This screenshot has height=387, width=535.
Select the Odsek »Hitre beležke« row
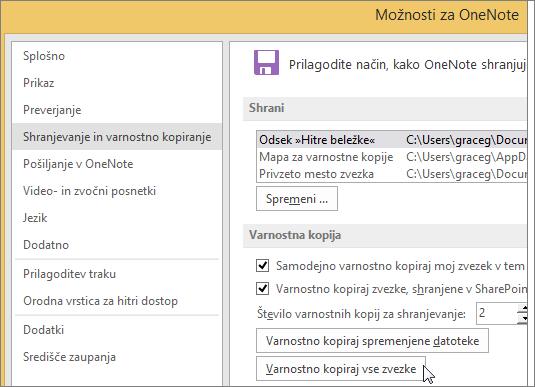coord(392,140)
